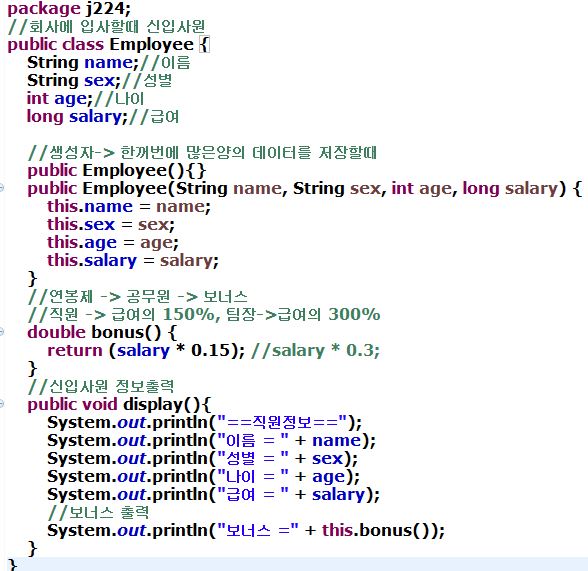
Task: Collapse the Employee parameterized constructor fold marker
Action: point(2,187)
